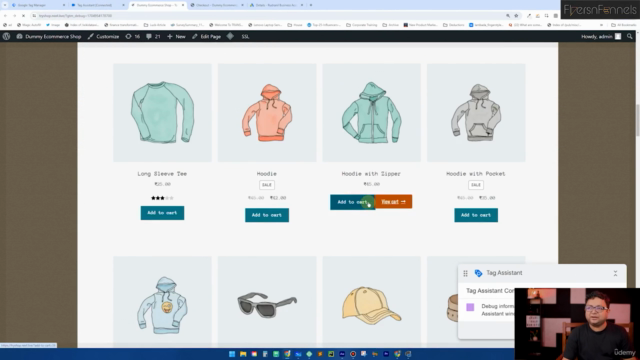The width and height of the screenshot is (640, 360).
Task: Click the purple square in Tag Assistant
Action: 470,307
